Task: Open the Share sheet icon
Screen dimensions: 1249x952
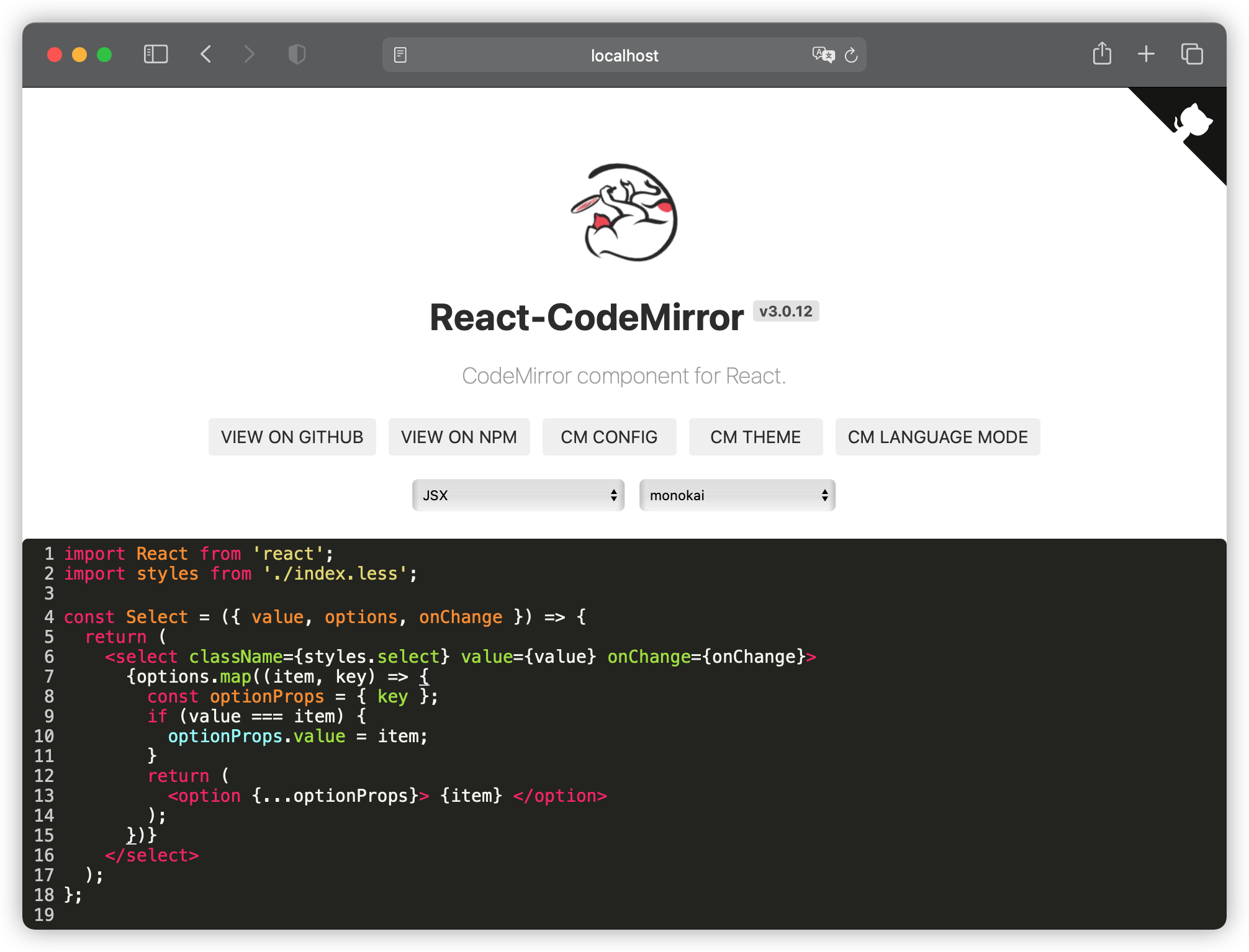Action: point(1102,53)
